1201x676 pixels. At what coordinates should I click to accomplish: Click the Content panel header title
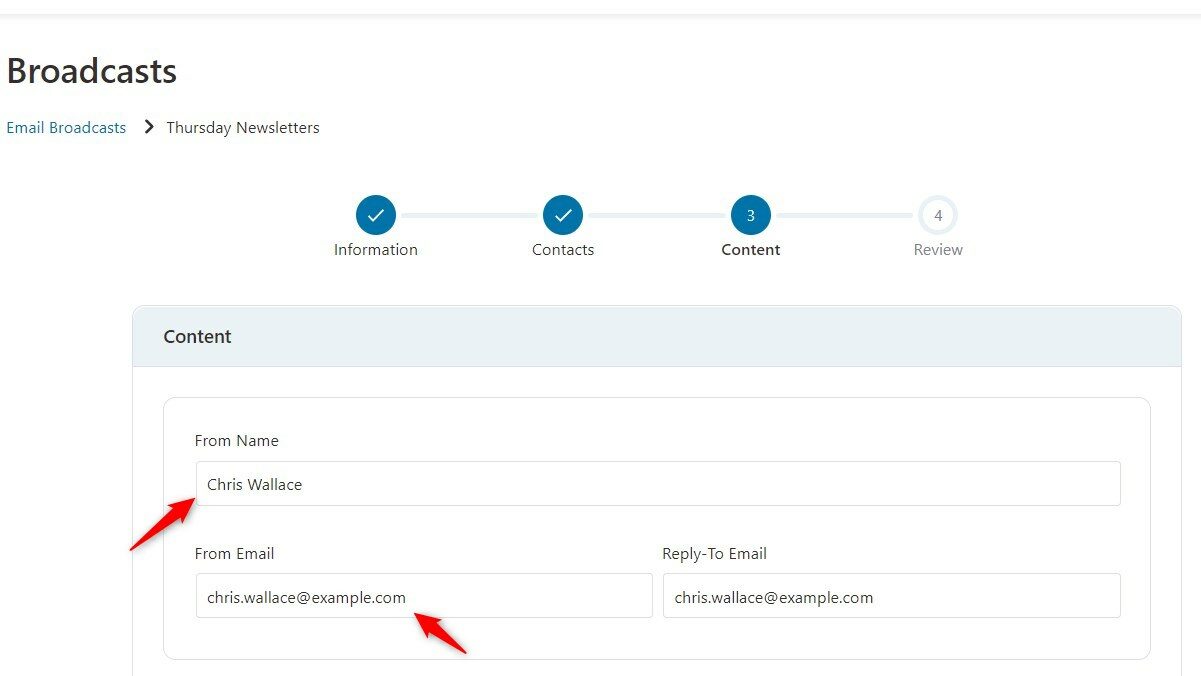click(197, 337)
